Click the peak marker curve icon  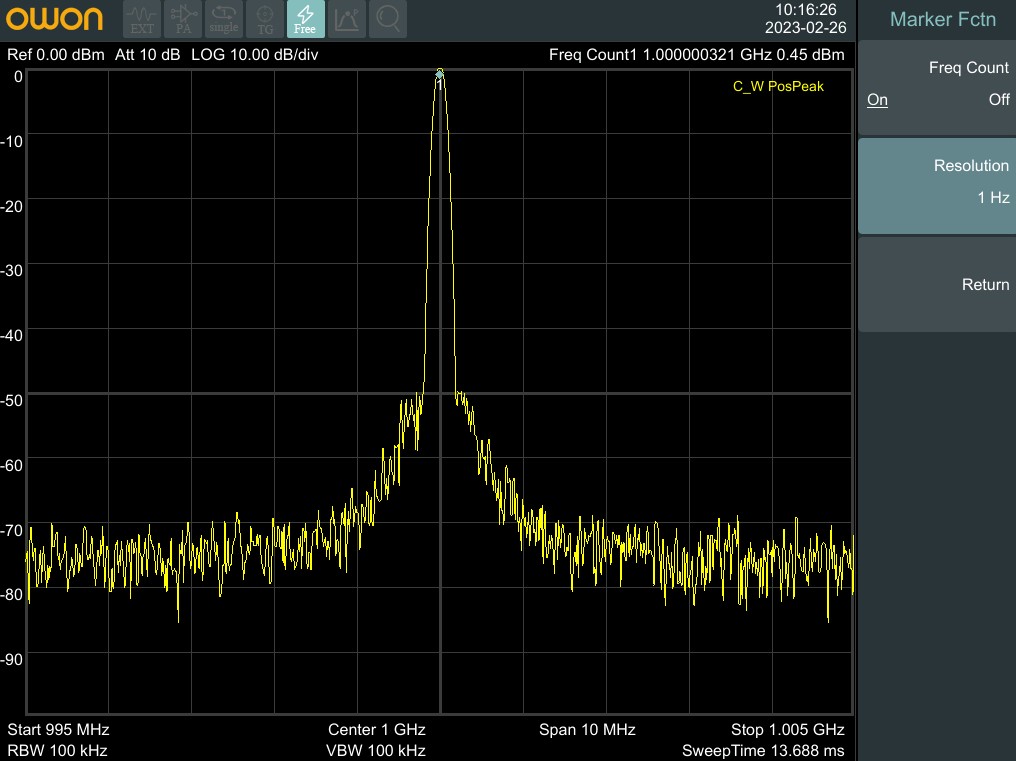click(347, 19)
